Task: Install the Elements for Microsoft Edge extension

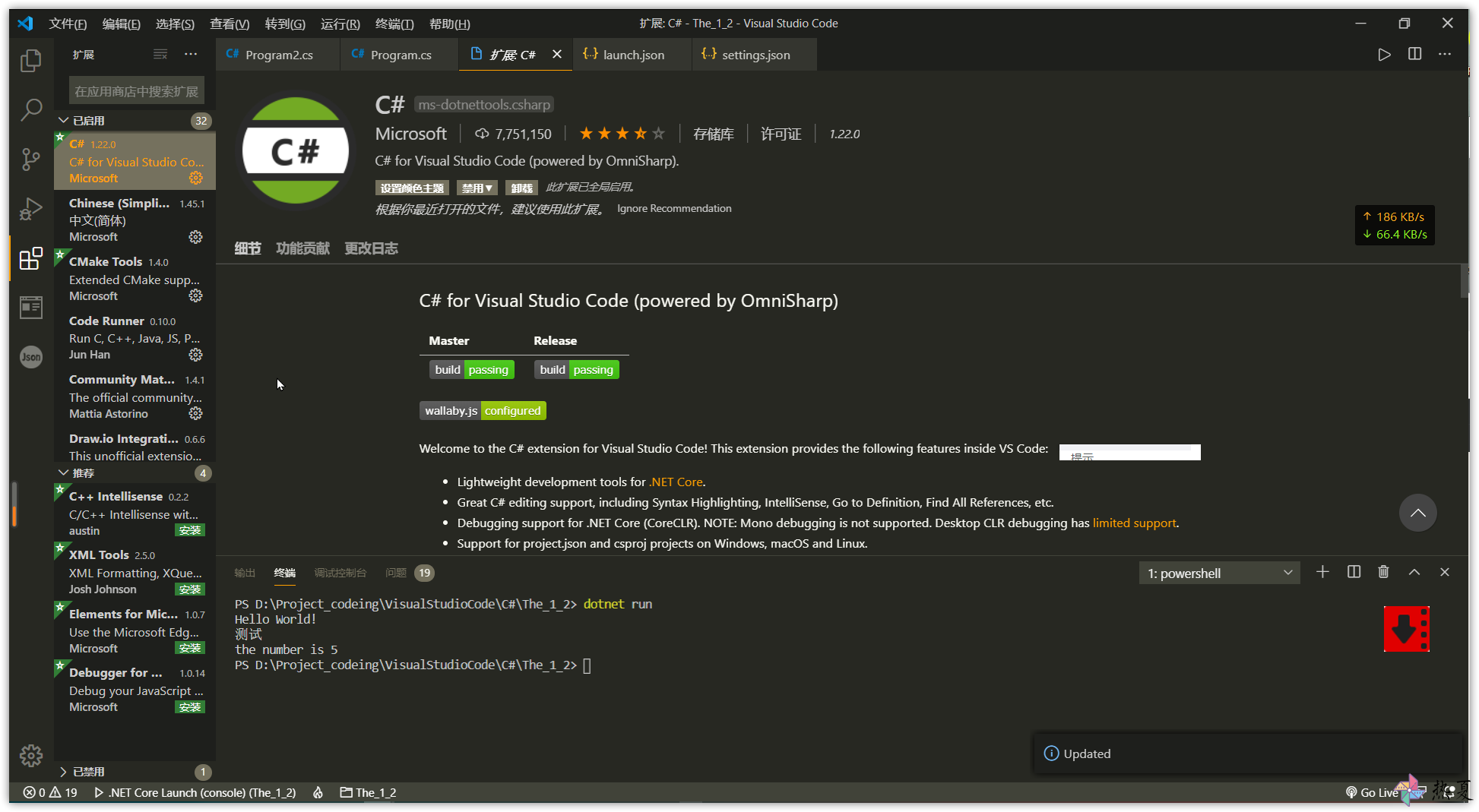Action: point(190,648)
